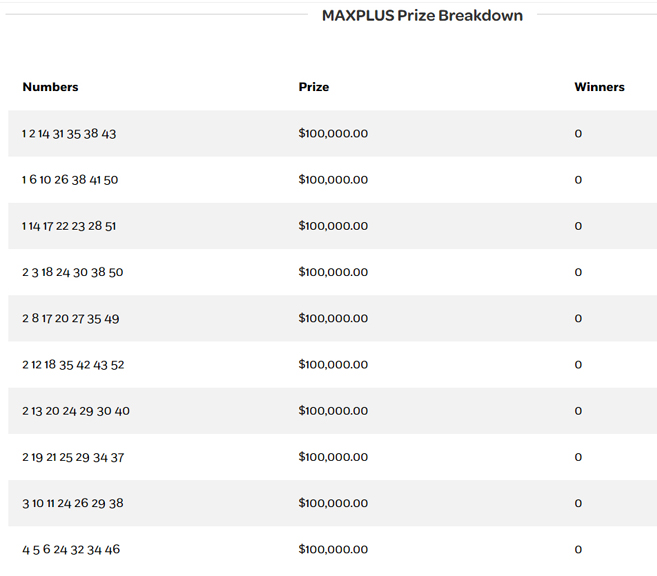Click the prize amount for 4 5 6 24 32 34 46
Screen dimensions: 657x576
[333, 549]
